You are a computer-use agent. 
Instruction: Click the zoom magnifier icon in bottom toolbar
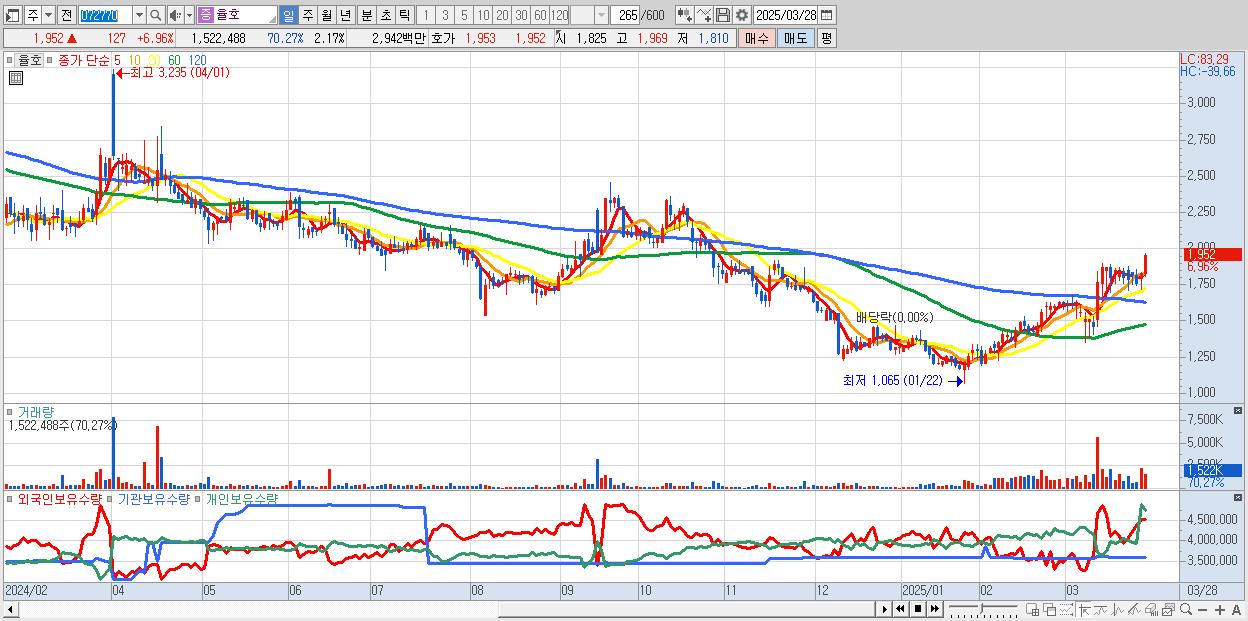1186,609
